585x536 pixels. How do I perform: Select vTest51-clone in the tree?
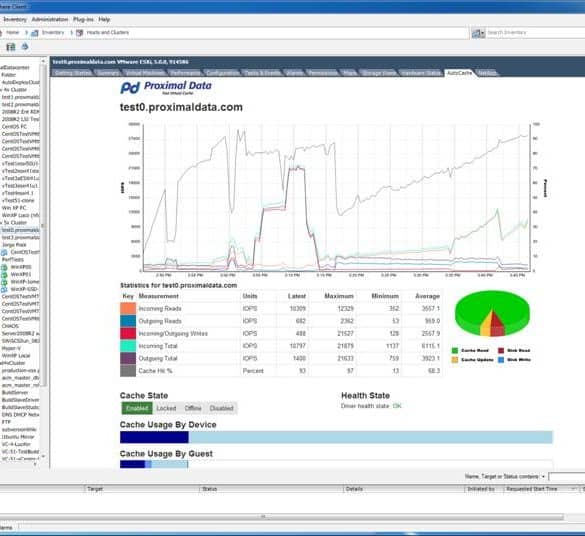18,201
